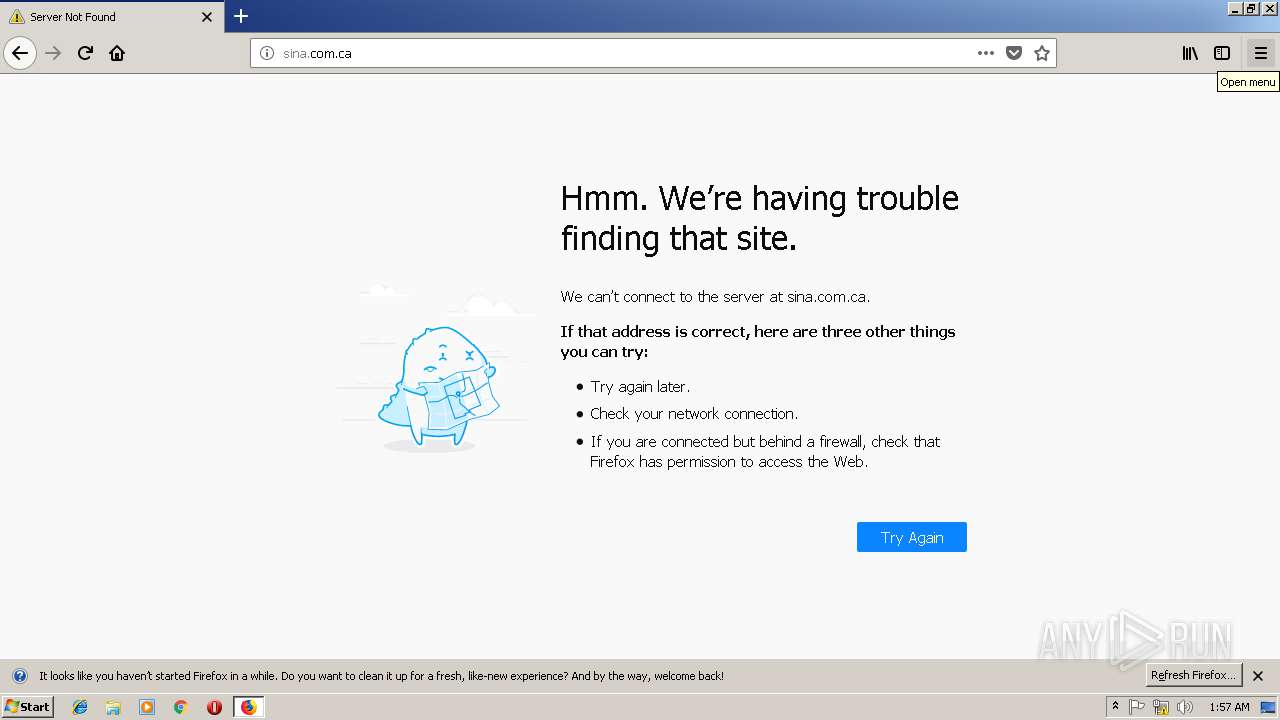Minimize the Firefox window
Image resolution: width=1280 pixels, height=720 pixels.
pos(1235,8)
